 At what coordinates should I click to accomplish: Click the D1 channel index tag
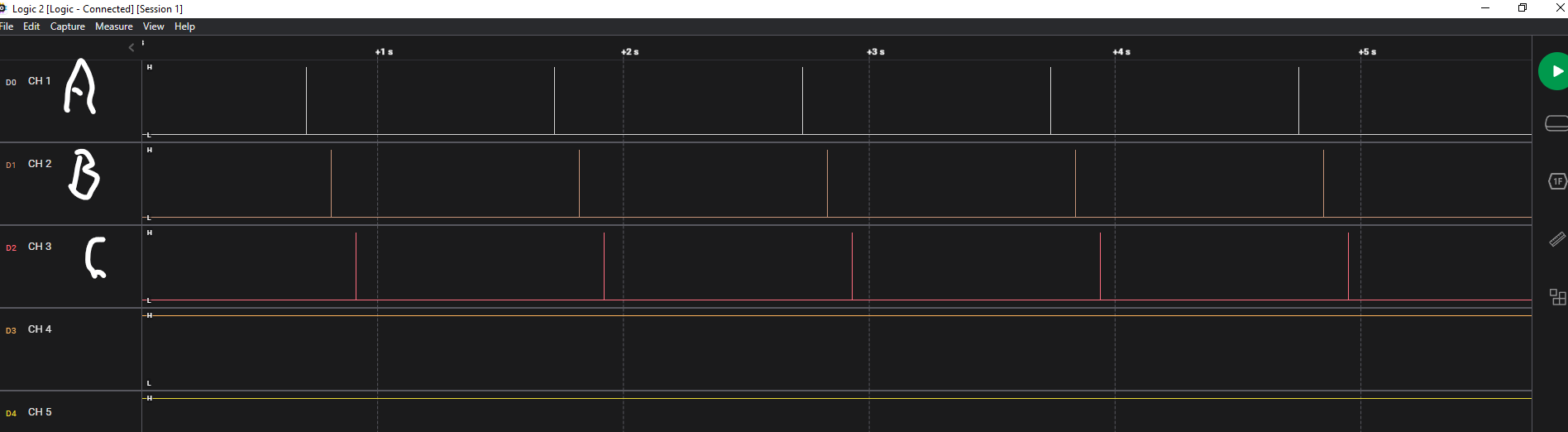pos(11,165)
